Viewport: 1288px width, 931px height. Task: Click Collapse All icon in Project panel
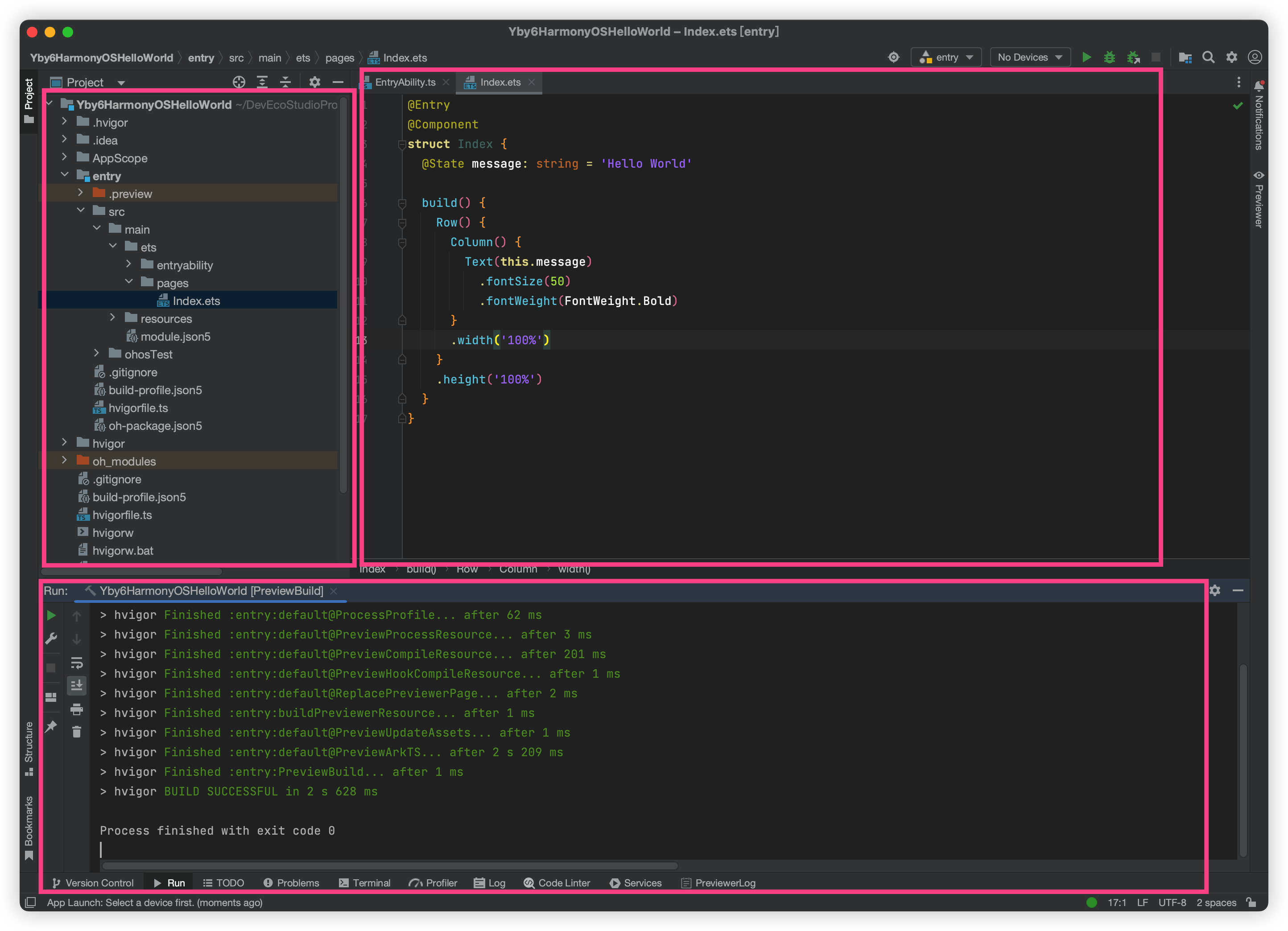pos(285,82)
